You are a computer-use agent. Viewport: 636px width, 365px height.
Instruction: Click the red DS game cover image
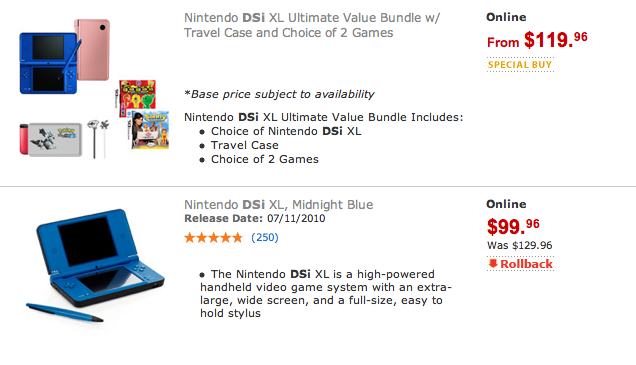point(138,96)
